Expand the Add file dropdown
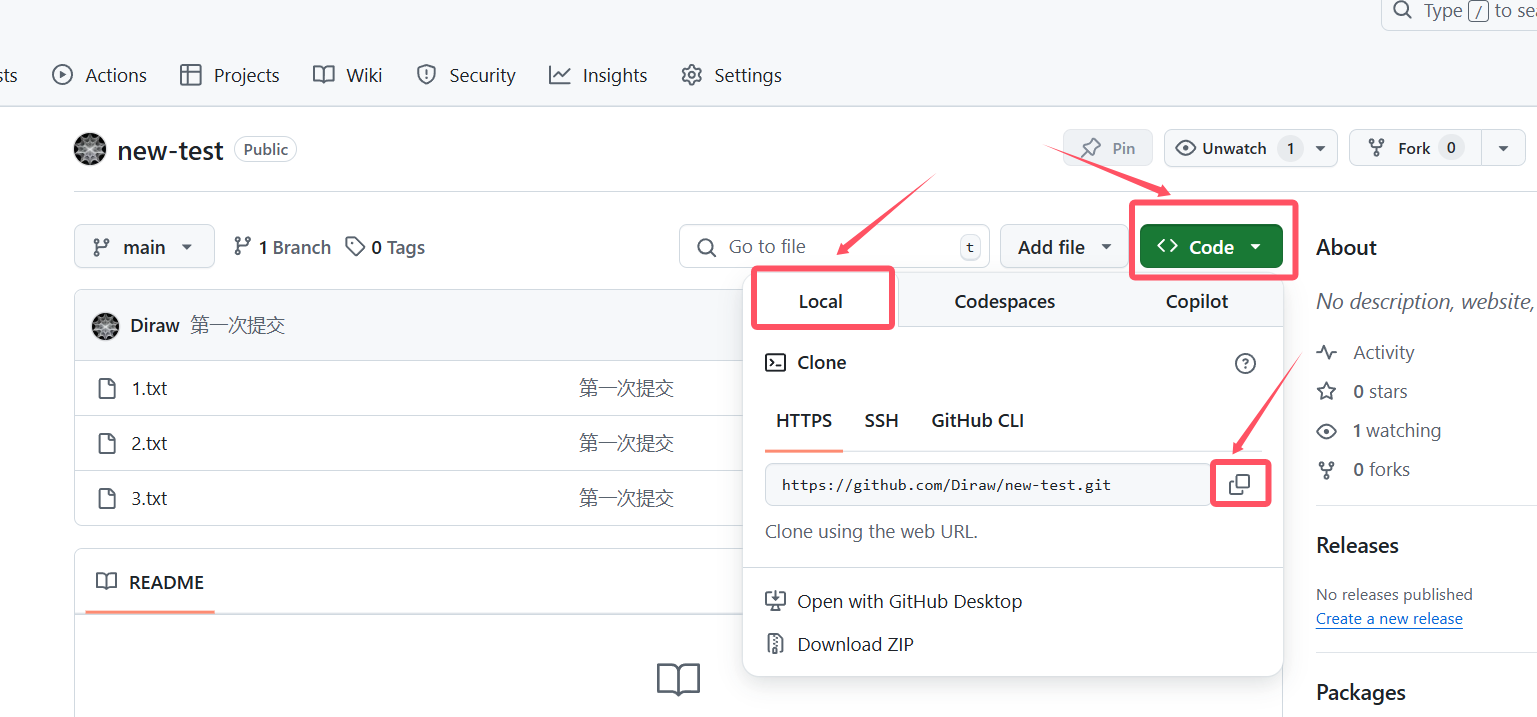 point(1064,247)
